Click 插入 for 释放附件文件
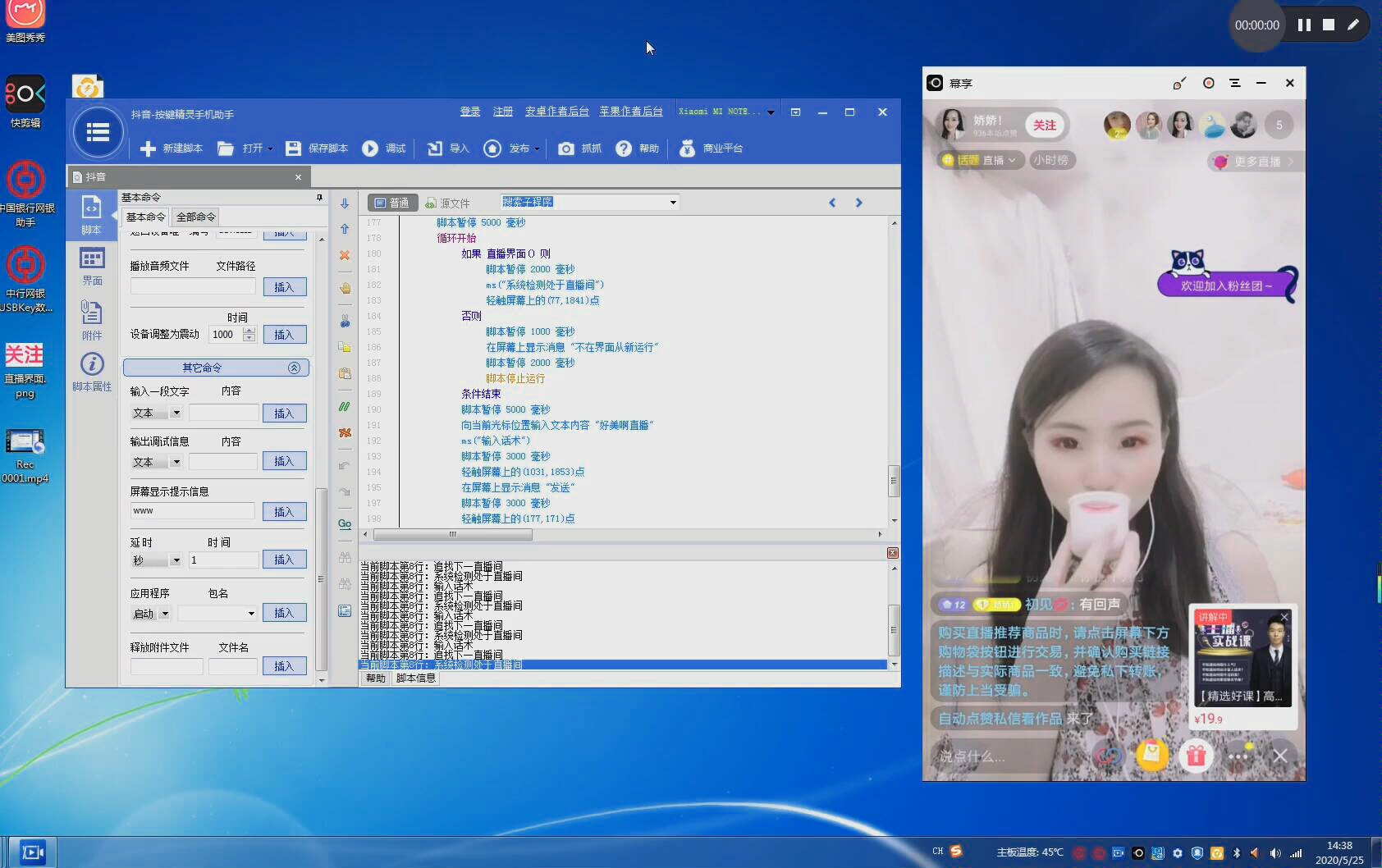This screenshot has height=868, width=1382. tap(284, 666)
